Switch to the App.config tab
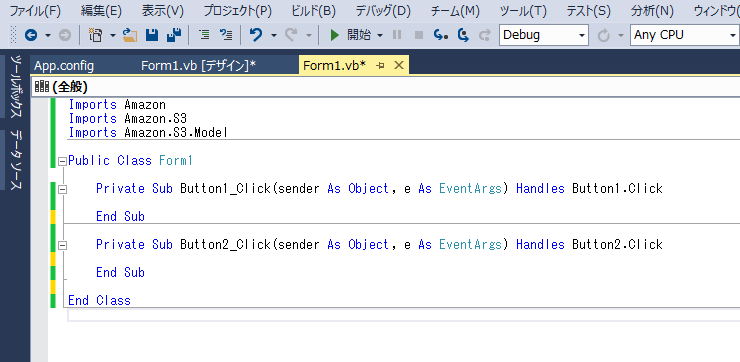Screen dimensions: 740x362 pos(64,66)
